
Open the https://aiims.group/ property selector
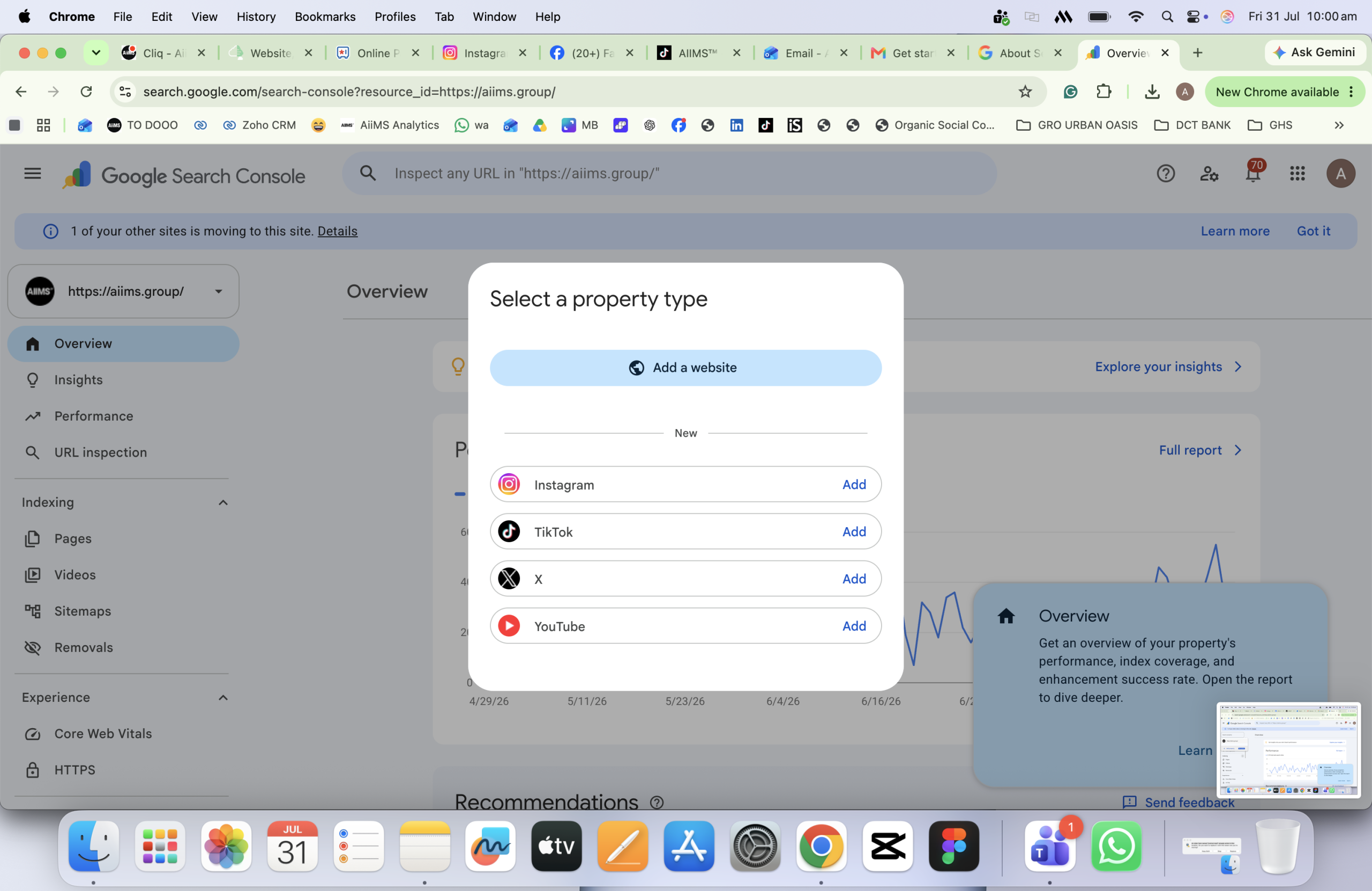[123, 291]
